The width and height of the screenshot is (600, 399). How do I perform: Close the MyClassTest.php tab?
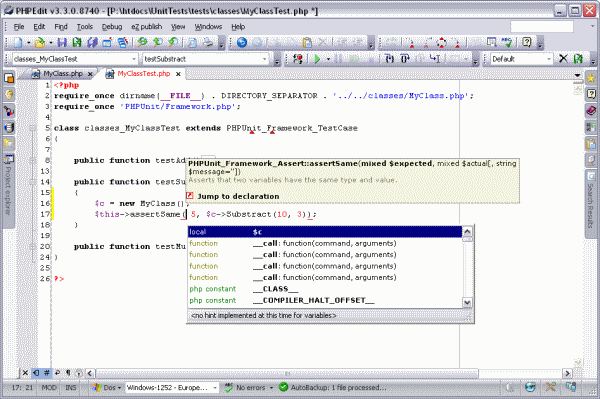pos(178,74)
